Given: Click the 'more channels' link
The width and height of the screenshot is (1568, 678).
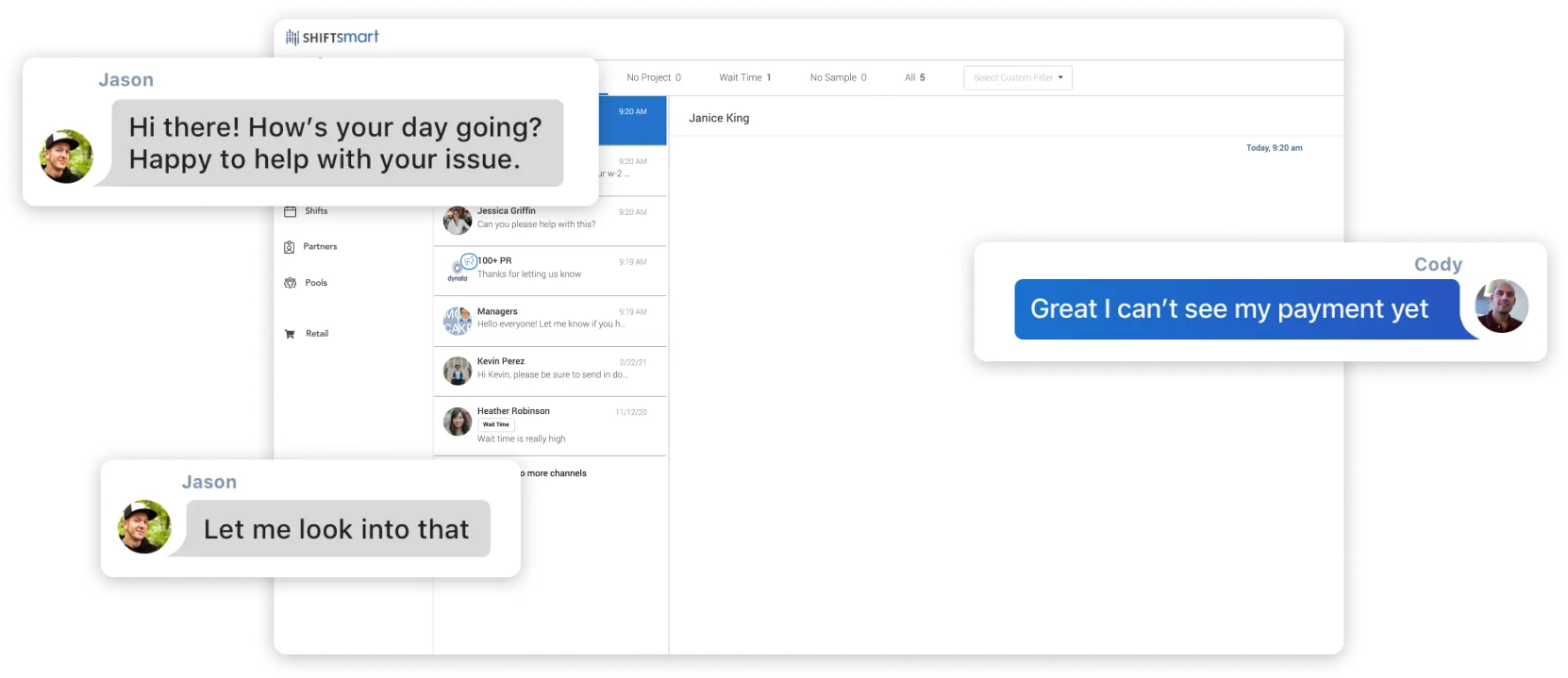Looking at the screenshot, I should point(553,473).
